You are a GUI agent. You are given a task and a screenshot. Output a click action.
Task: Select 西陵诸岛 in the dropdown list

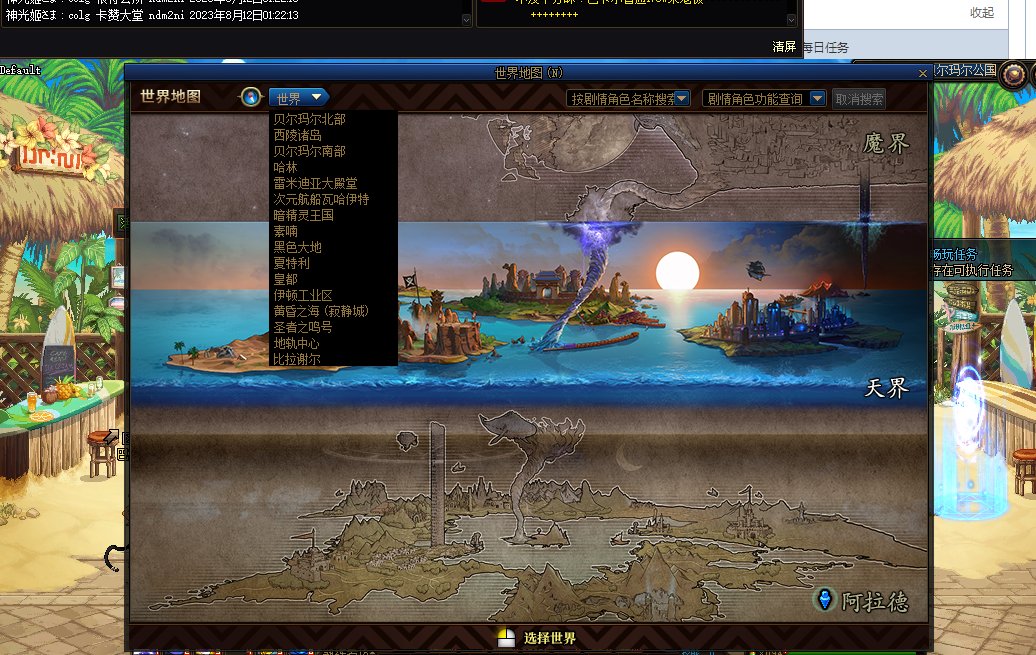pos(297,135)
